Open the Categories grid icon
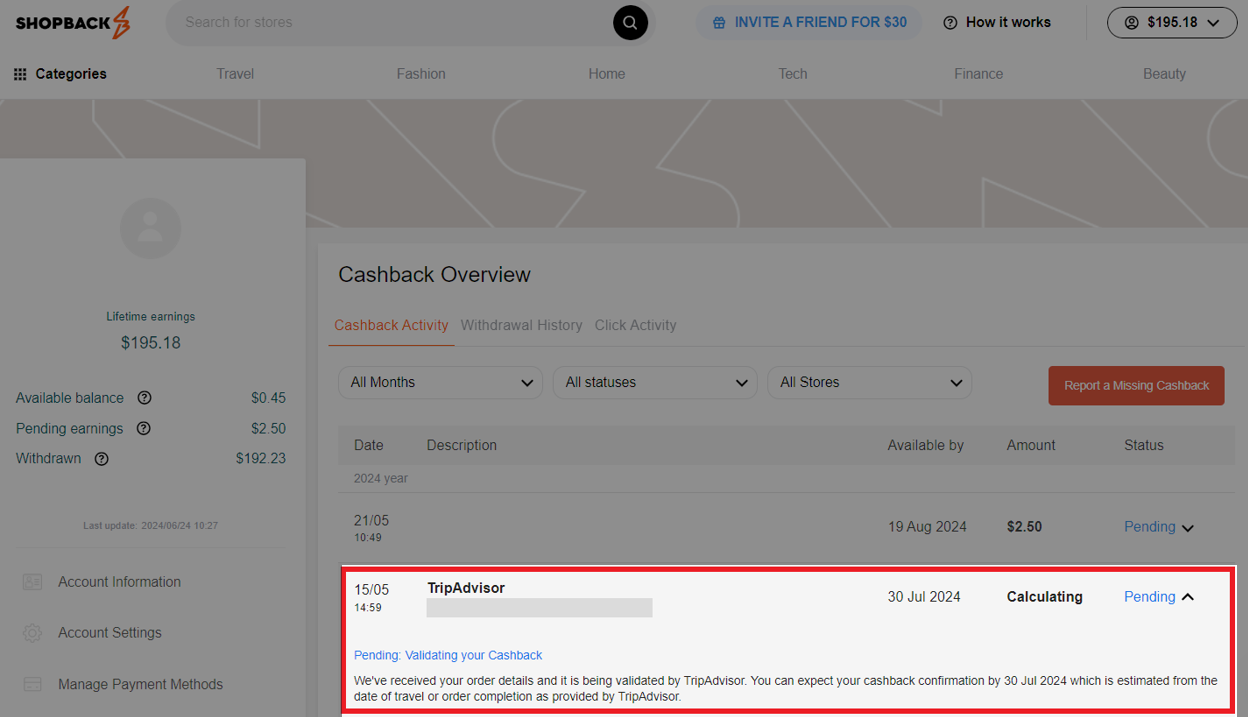Image resolution: width=1248 pixels, height=717 pixels. click(19, 73)
